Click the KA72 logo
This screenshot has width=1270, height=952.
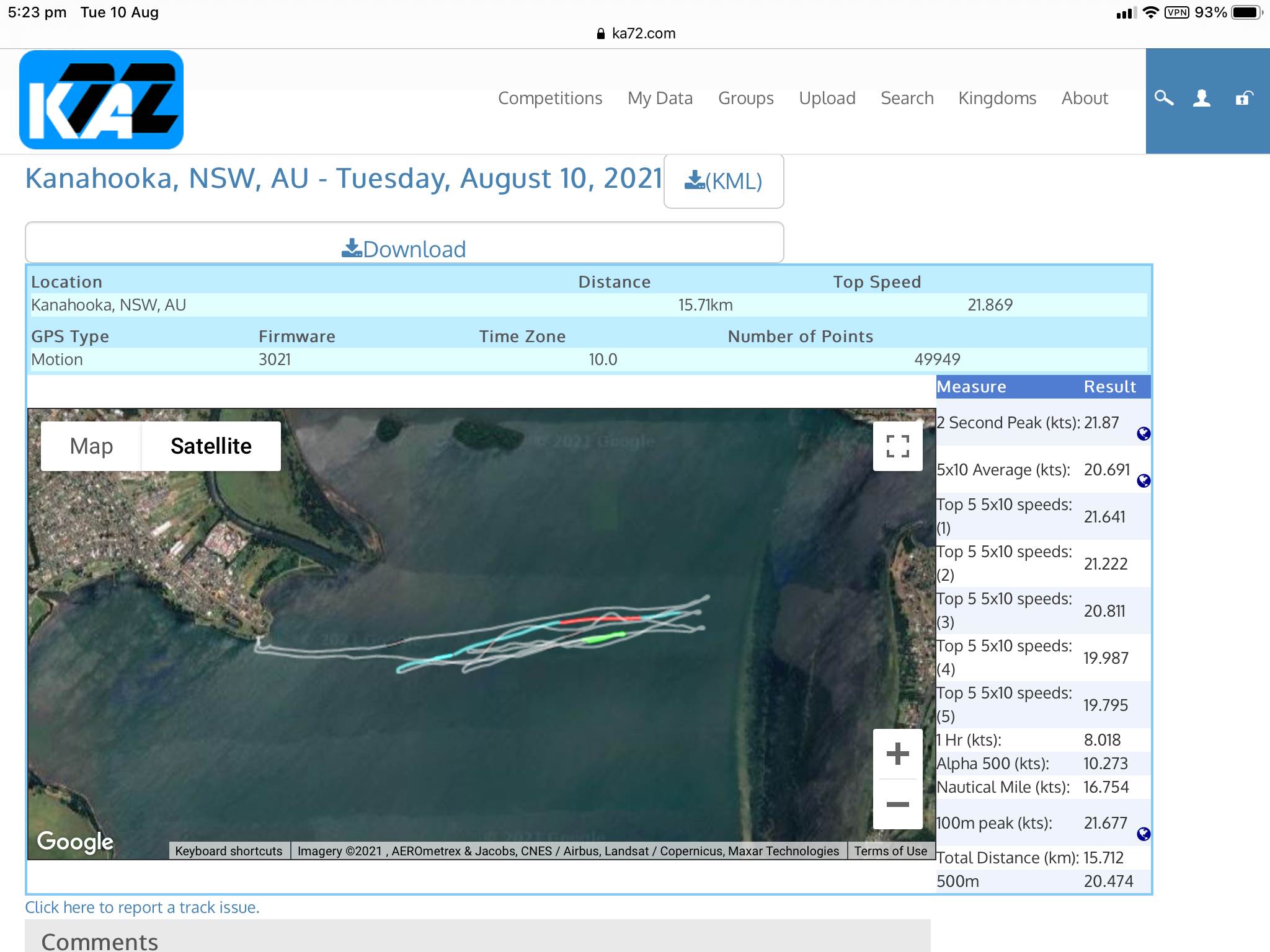click(102, 100)
